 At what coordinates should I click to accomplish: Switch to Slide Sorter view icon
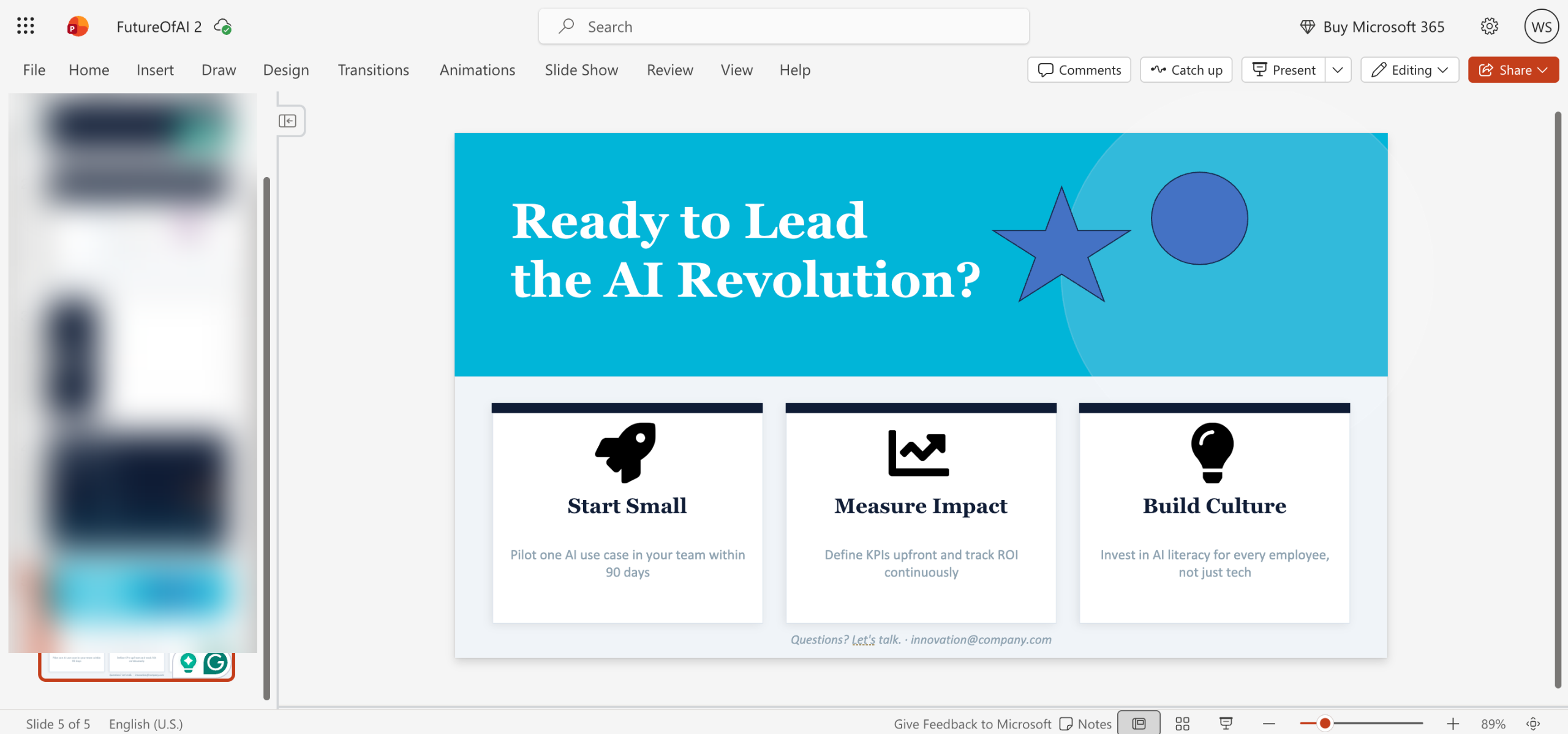pos(1182,724)
